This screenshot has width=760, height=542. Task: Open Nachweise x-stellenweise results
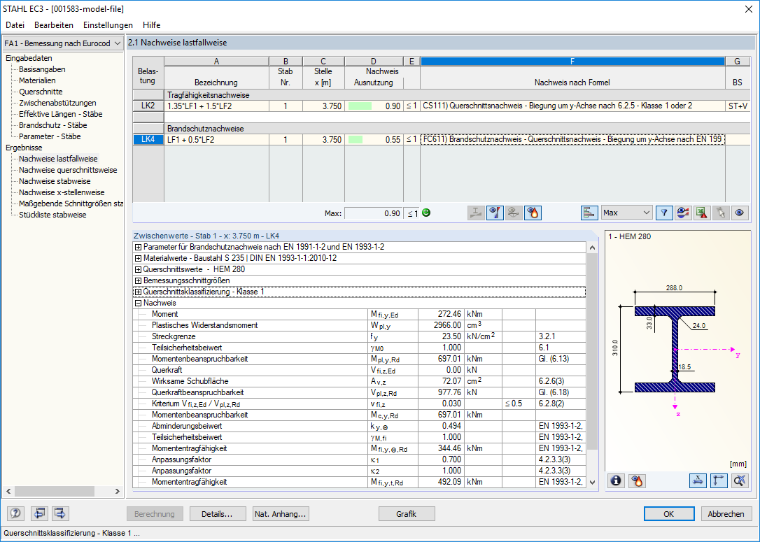62,192
